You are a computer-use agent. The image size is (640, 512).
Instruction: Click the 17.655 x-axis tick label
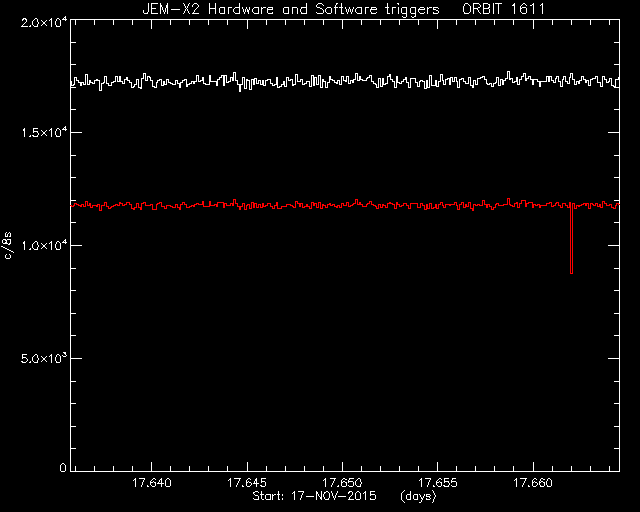[x=438, y=483]
